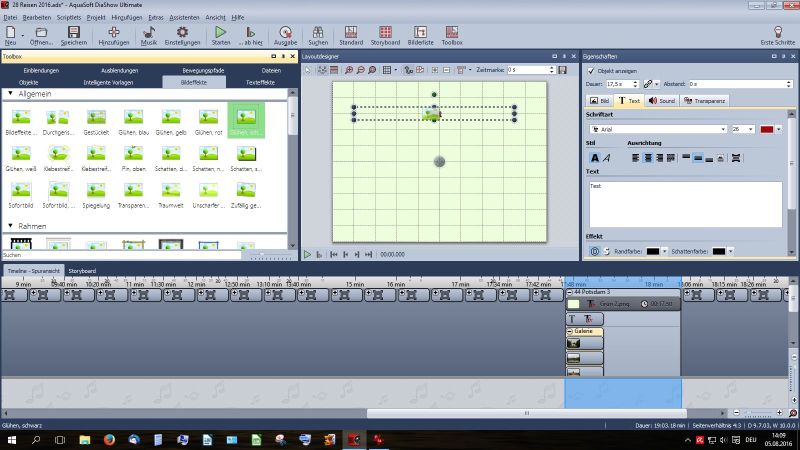
Task: Open the Texteffekte tab in Toolbox
Action: point(262,82)
